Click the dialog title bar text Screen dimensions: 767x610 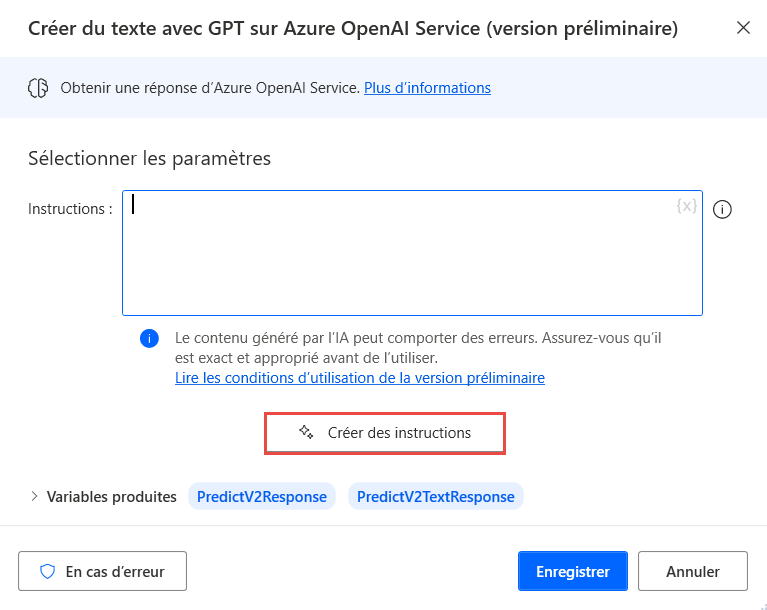pos(352,29)
